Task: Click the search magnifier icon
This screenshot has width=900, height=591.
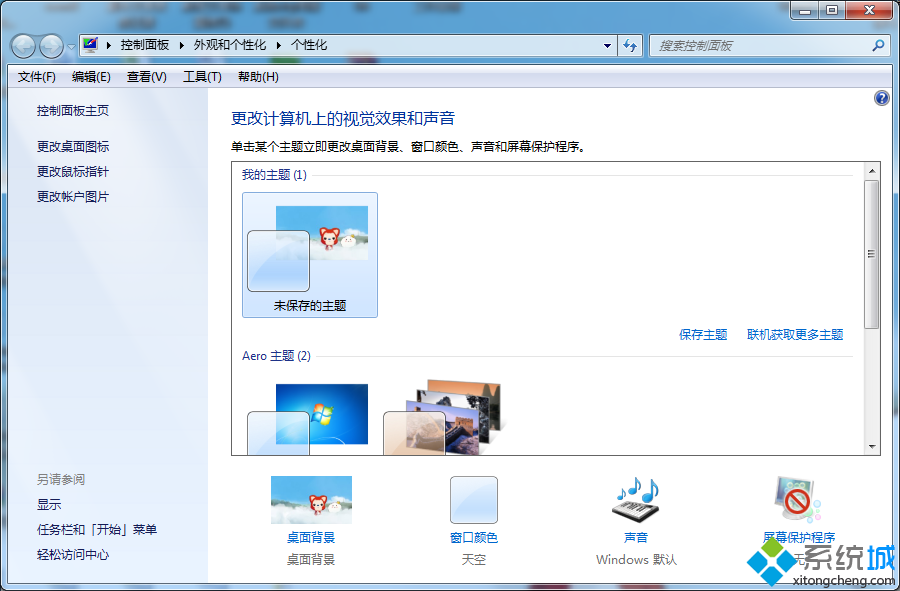Action: pos(876,46)
